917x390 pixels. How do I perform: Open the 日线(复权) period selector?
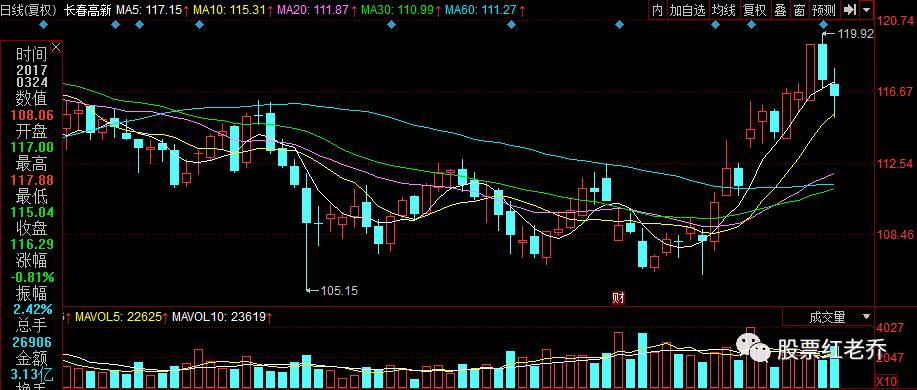click(x=29, y=10)
